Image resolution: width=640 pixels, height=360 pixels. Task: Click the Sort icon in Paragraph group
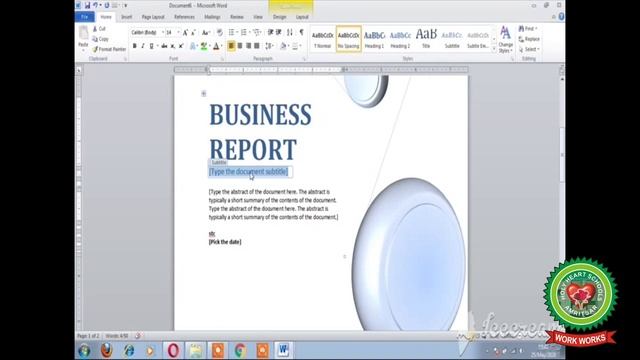tap(290, 32)
